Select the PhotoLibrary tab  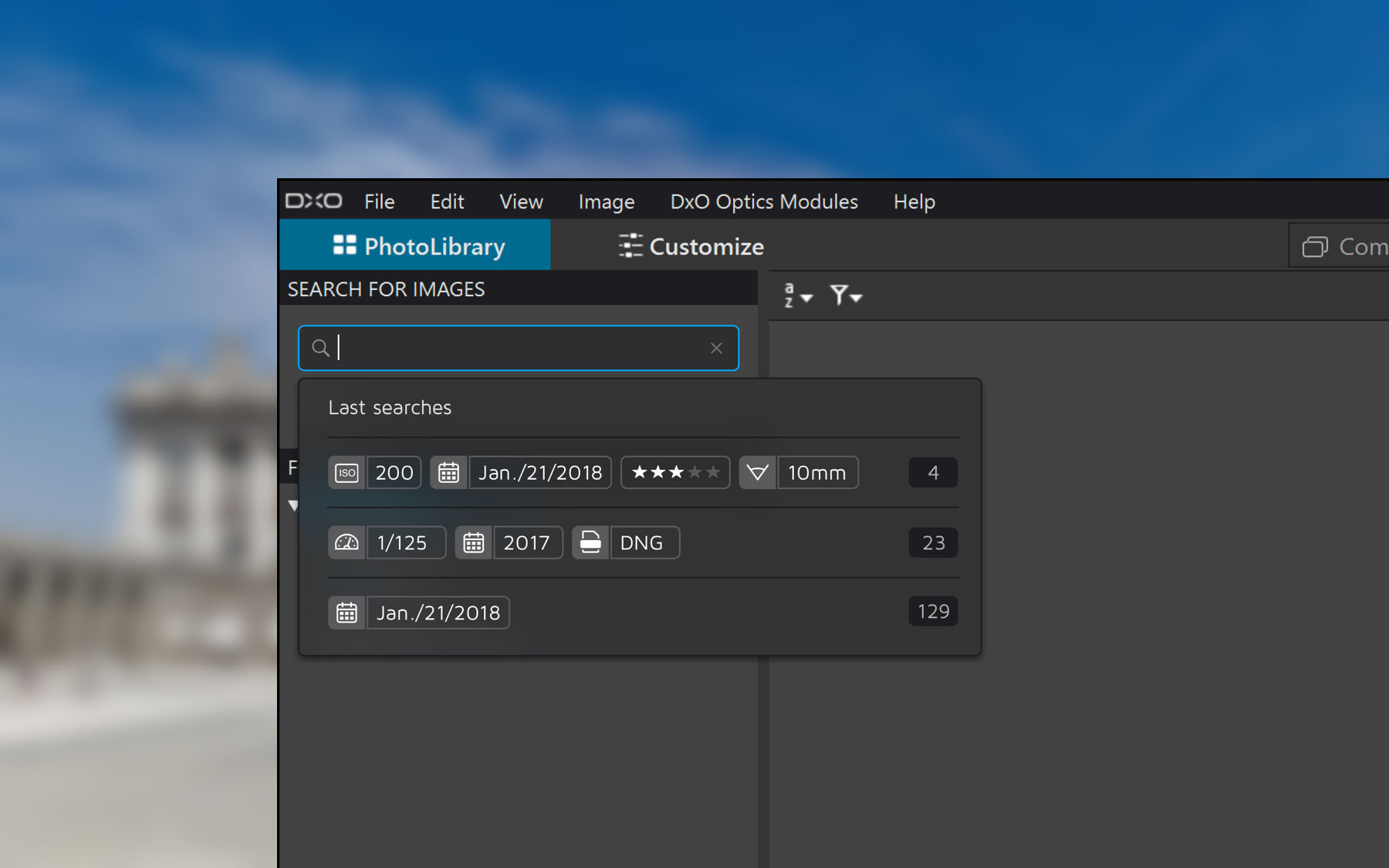click(x=419, y=246)
